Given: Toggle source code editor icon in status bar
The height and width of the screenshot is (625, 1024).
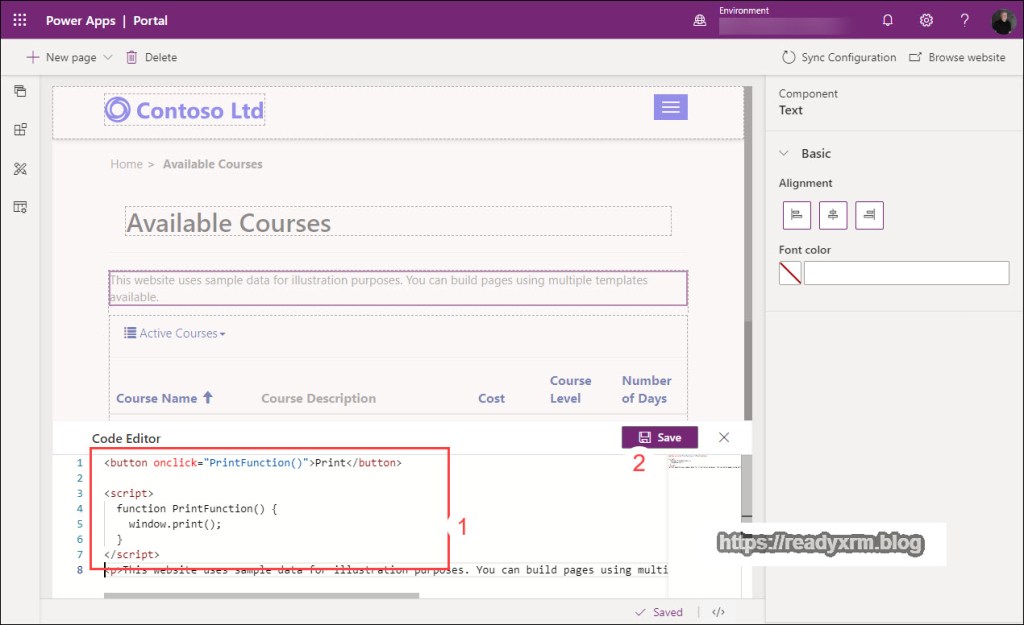Looking at the screenshot, I should click(x=718, y=612).
